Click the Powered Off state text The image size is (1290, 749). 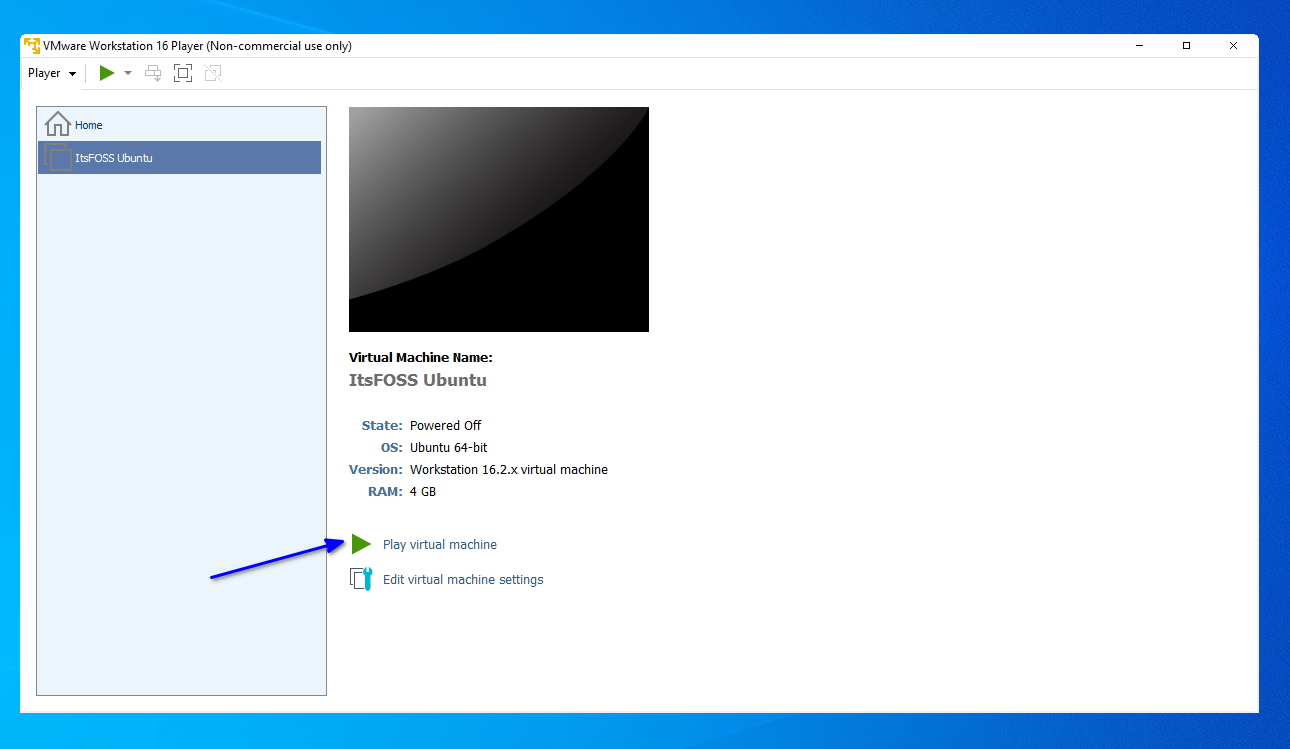click(446, 425)
